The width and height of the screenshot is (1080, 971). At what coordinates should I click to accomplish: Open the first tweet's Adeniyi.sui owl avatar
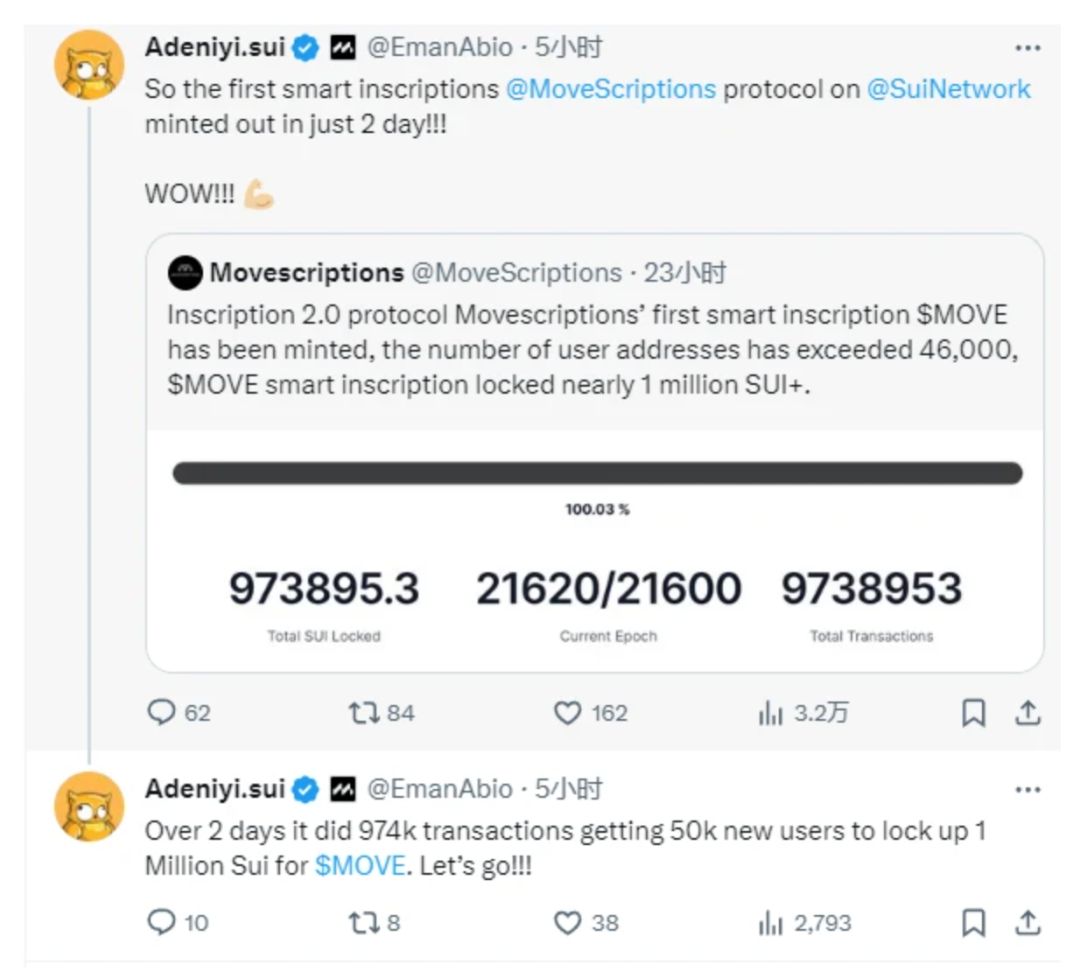pyautogui.click(x=89, y=66)
